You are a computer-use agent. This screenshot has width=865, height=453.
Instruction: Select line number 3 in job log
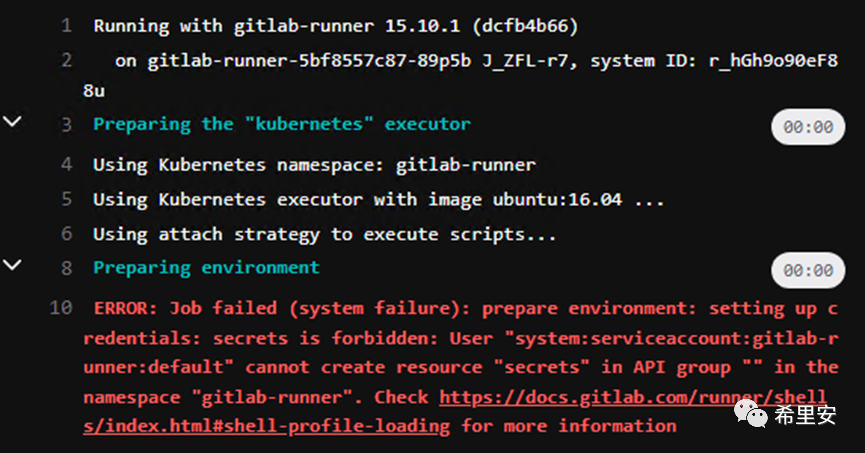click(66, 125)
